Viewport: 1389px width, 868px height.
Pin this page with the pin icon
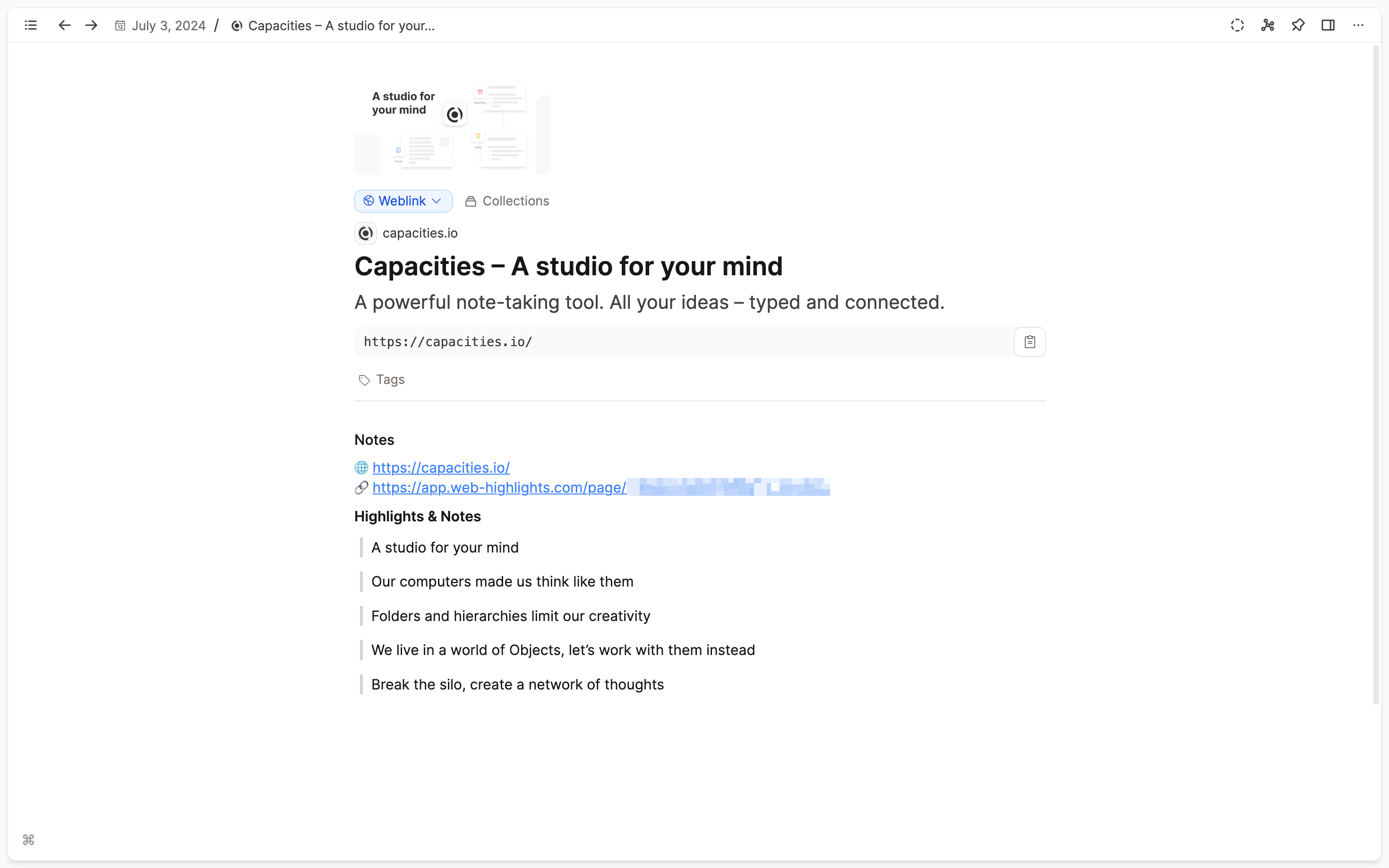click(x=1298, y=25)
